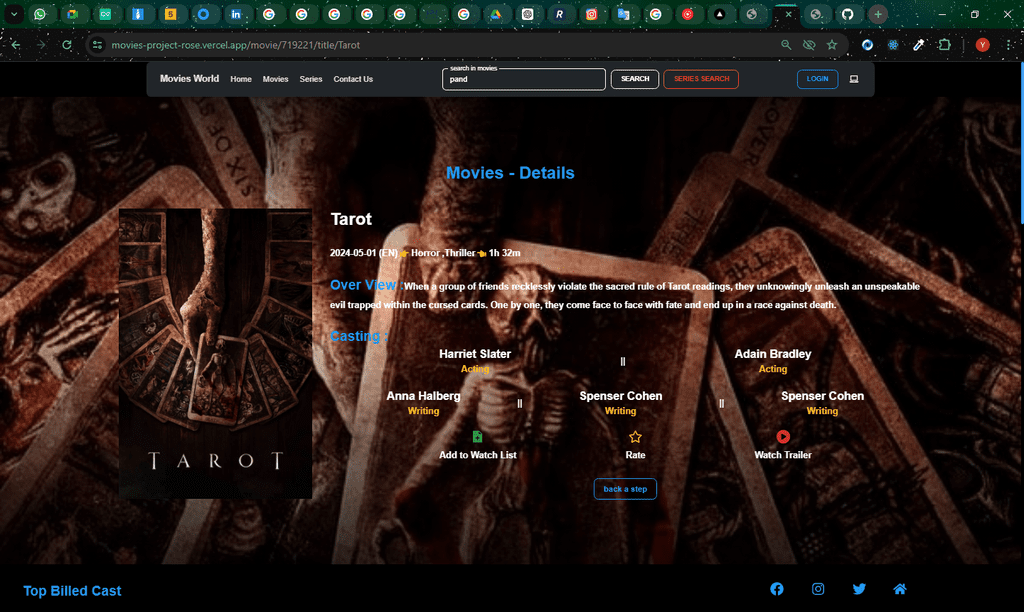Open the Movies menu item
The height and width of the screenshot is (612, 1024).
click(276, 79)
